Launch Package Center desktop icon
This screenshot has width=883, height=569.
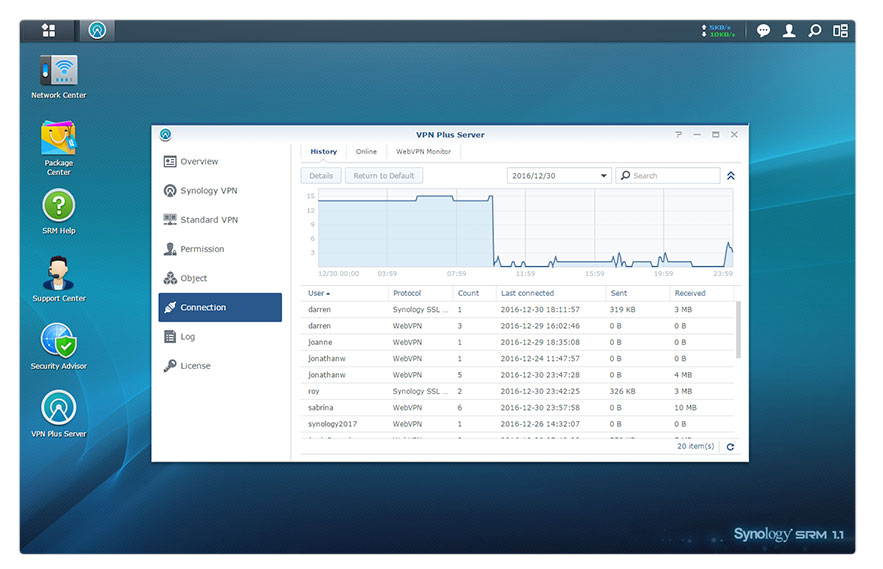coord(59,148)
